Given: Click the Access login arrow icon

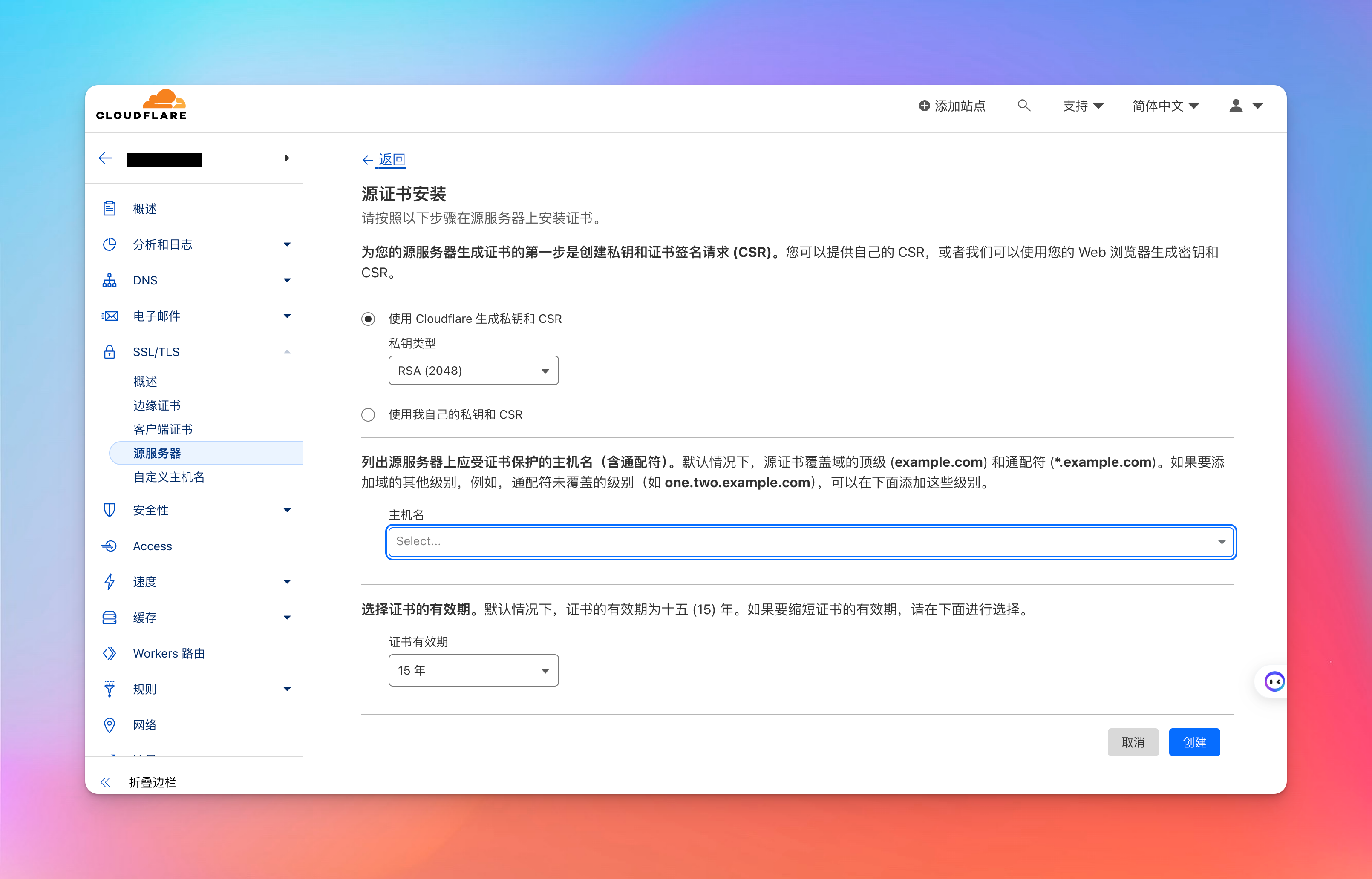Looking at the screenshot, I should pyautogui.click(x=109, y=546).
